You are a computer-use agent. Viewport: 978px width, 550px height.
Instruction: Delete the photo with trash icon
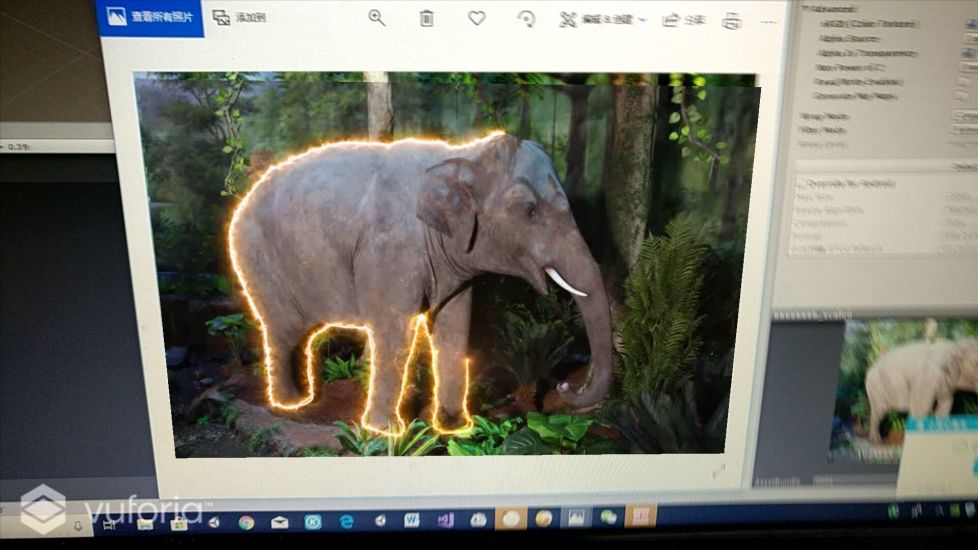tap(427, 18)
